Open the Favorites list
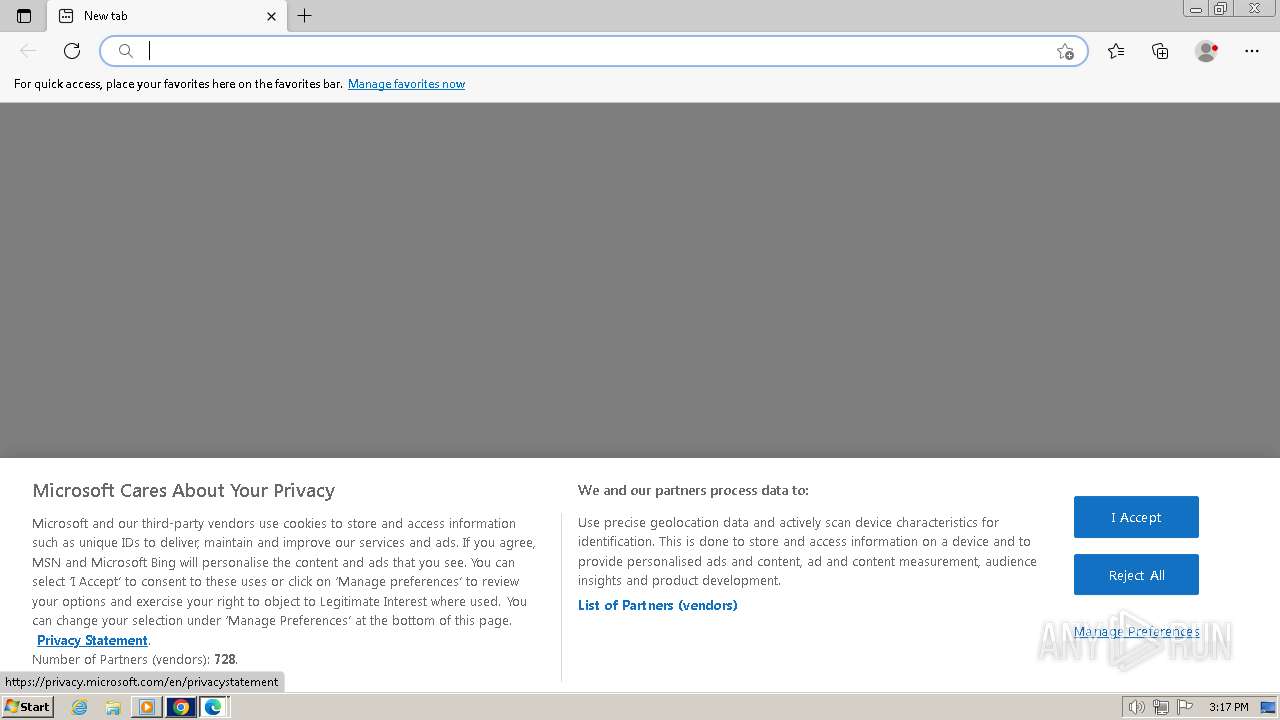Viewport: 1280px width, 720px height. pos(1116,51)
